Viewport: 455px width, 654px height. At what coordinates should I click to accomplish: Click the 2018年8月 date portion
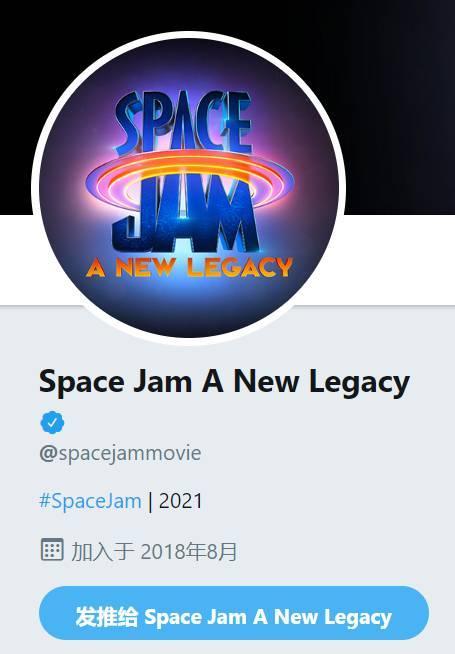click(x=189, y=551)
